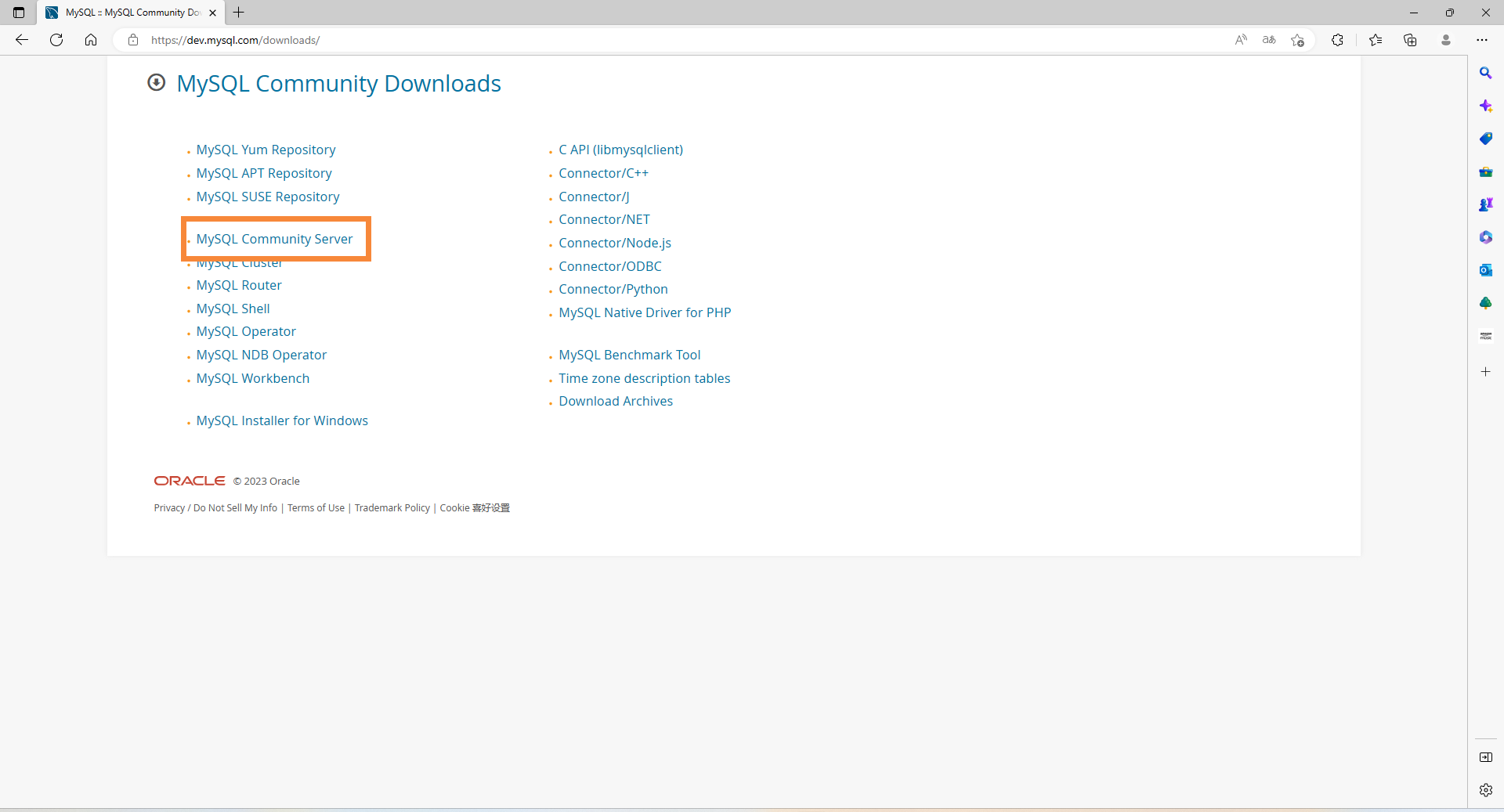Screen dimensions: 1504x812
Task: Add this page to favorites
Action: pos(1298,40)
